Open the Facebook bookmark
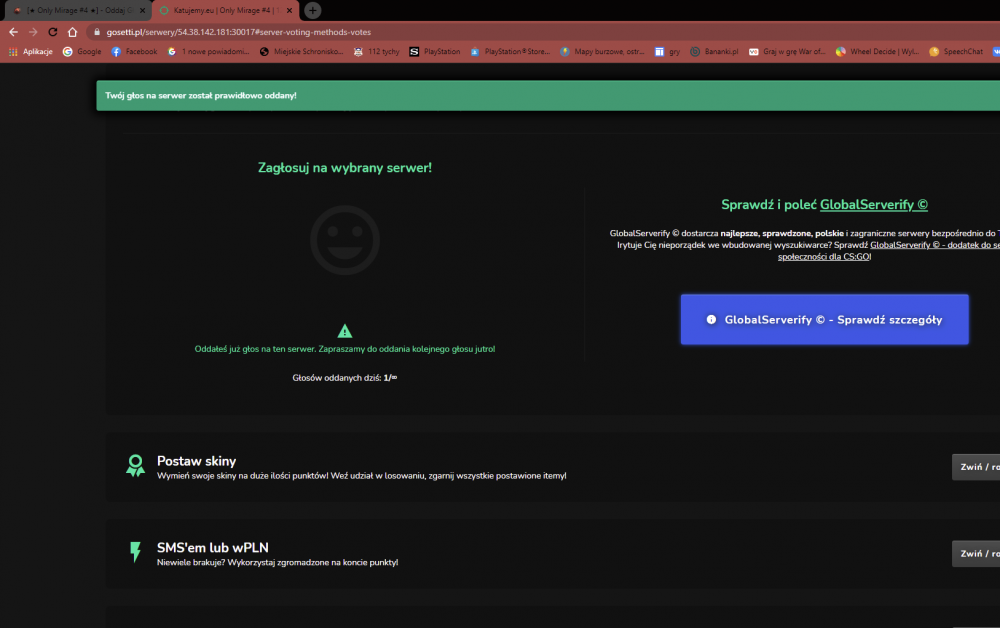 (135, 52)
